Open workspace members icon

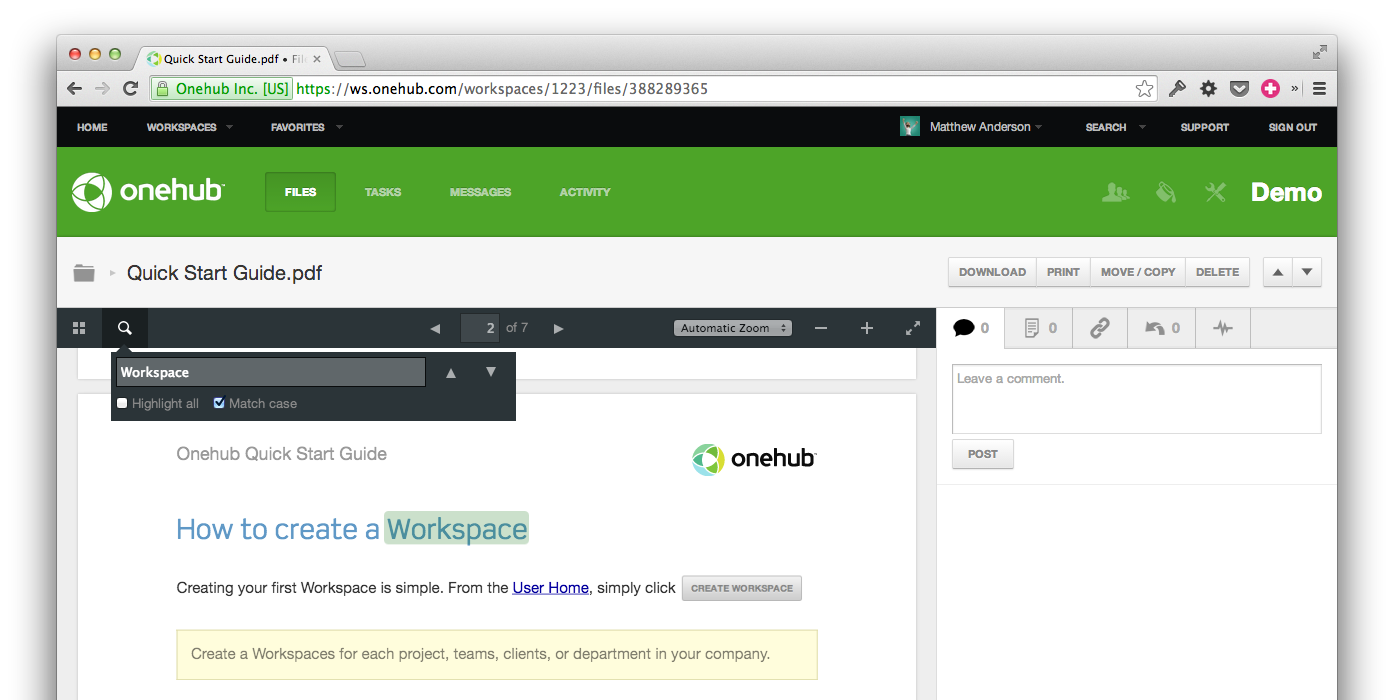click(x=1115, y=192)
